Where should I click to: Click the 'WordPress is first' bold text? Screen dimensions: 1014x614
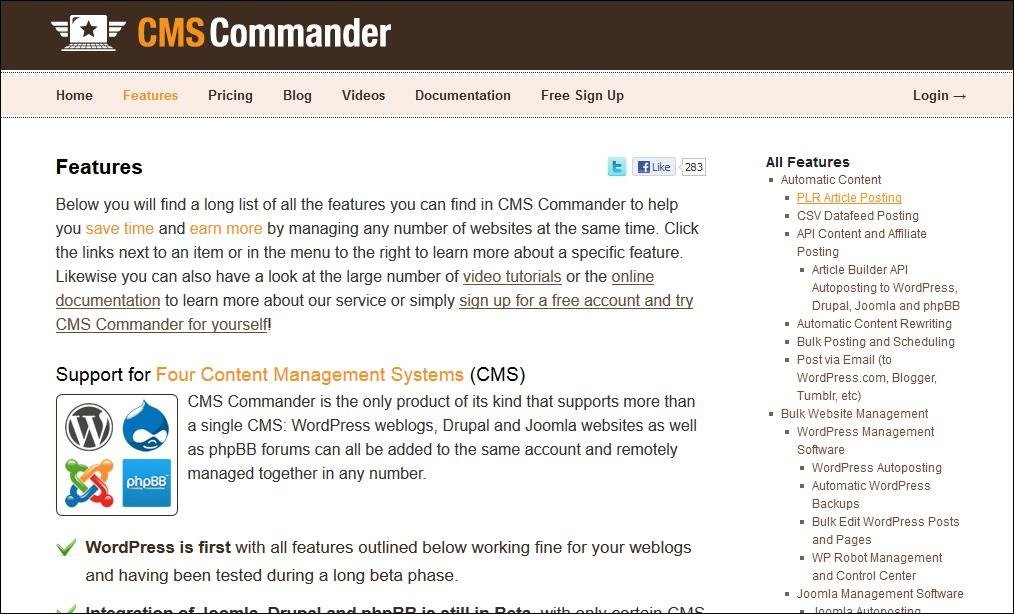click(x=158, y=547)
